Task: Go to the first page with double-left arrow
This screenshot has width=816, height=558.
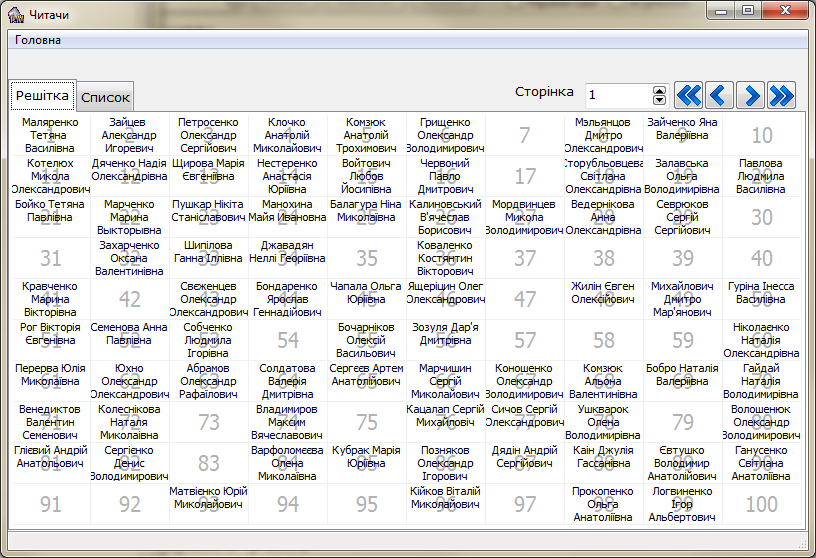Action: pyautogui.click(x=689, y=95)
